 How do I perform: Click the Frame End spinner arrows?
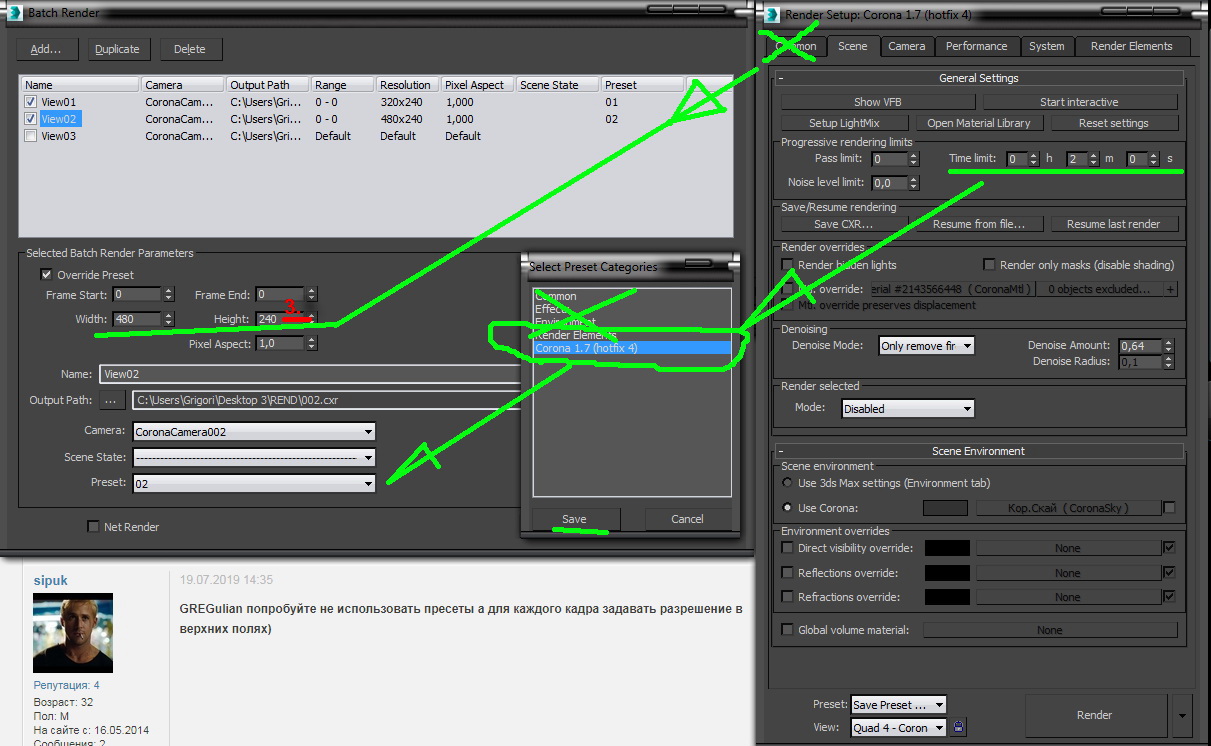(x=312, y=295)
